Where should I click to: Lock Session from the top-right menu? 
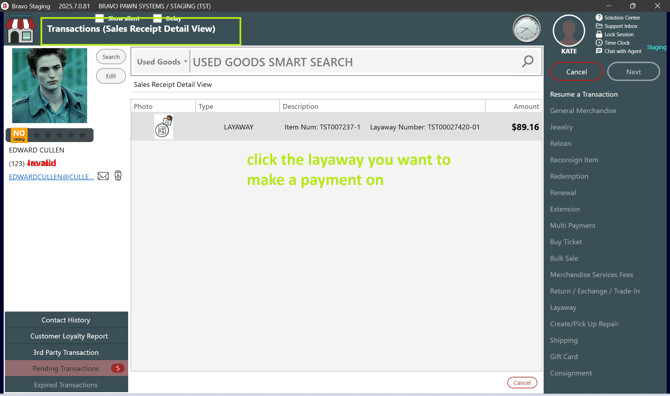click(615, 34)
